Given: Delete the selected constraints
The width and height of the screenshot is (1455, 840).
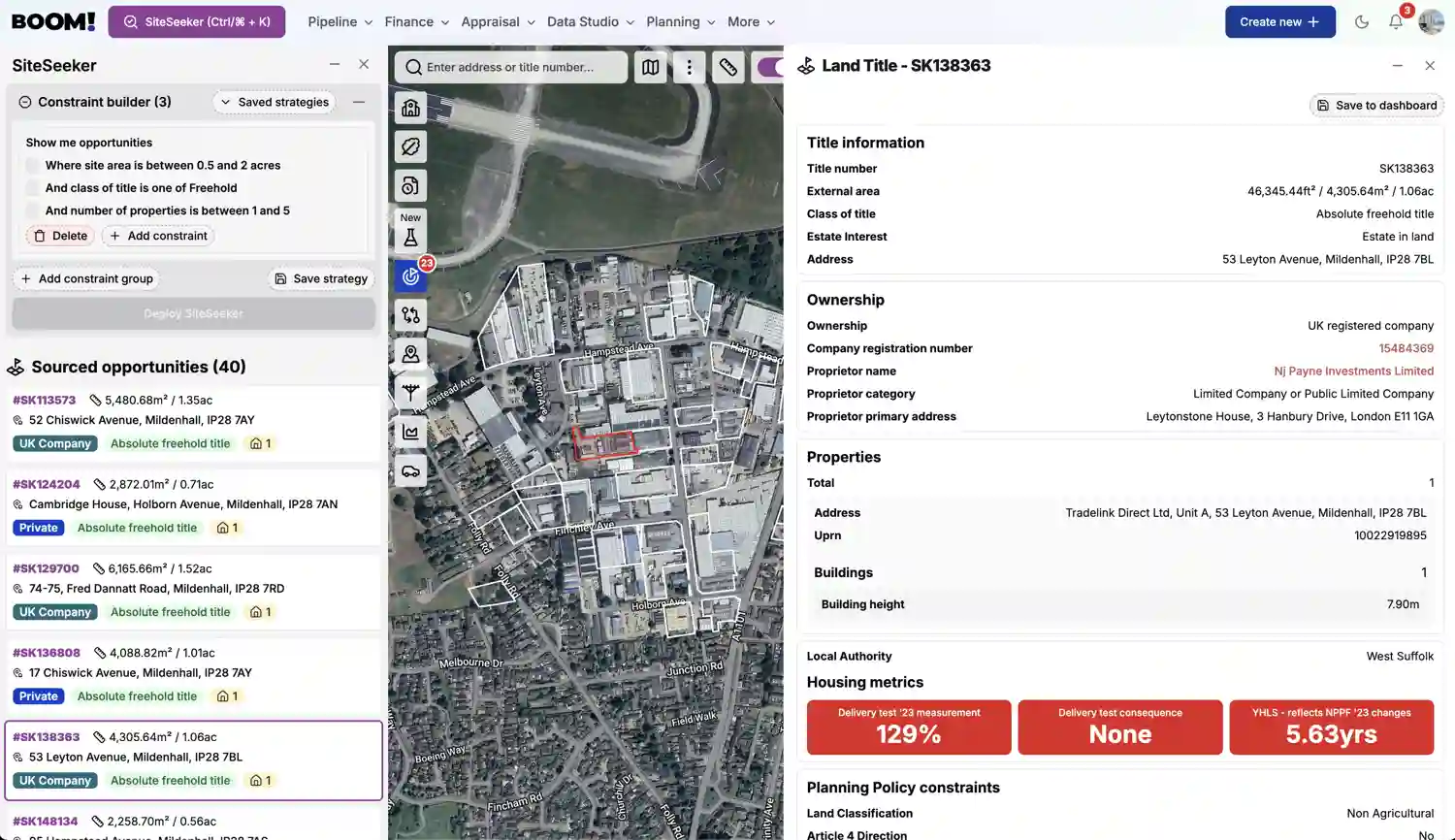Looking at the screenshot, I should point(60,236).
